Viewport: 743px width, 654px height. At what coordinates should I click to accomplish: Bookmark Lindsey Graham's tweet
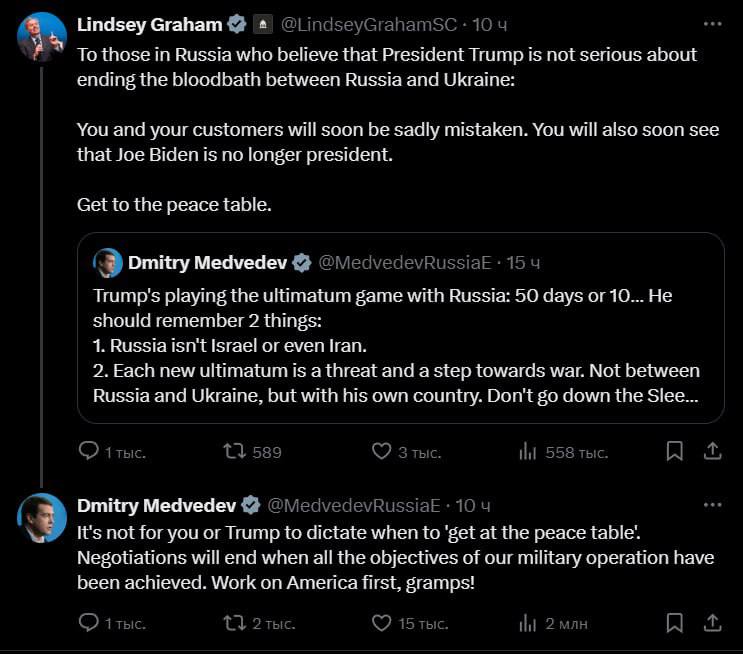675,452
